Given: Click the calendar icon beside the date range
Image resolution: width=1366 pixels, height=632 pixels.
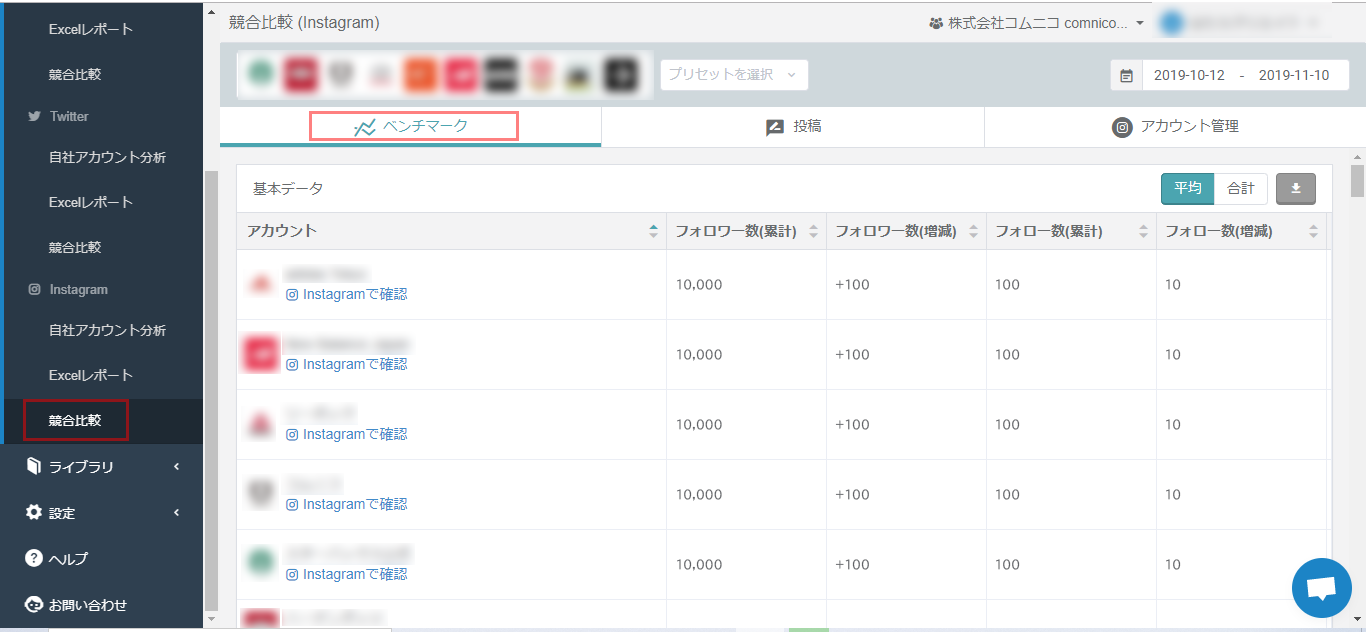Looking at the screenshot, I should point(1126,75).
